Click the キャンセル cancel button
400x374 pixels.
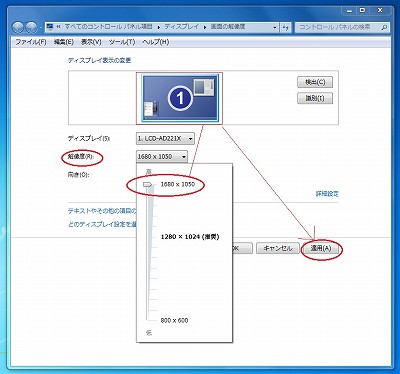[277, 248]
